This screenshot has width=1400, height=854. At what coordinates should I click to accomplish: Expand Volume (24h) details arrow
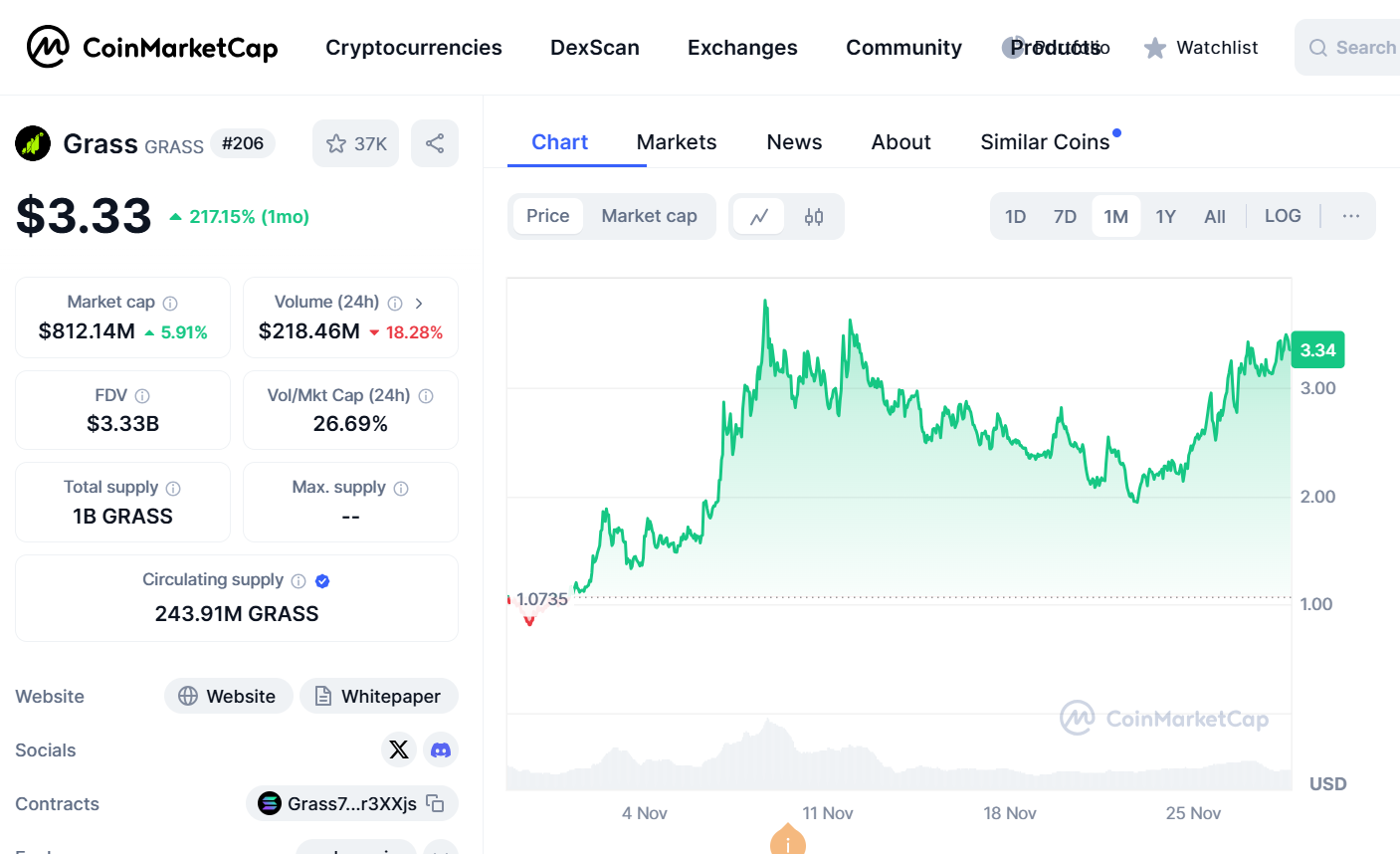(419, 303)
